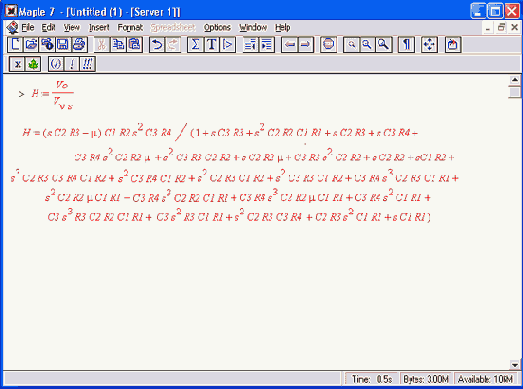Click the Undo arrow icon

coord(157,45)
